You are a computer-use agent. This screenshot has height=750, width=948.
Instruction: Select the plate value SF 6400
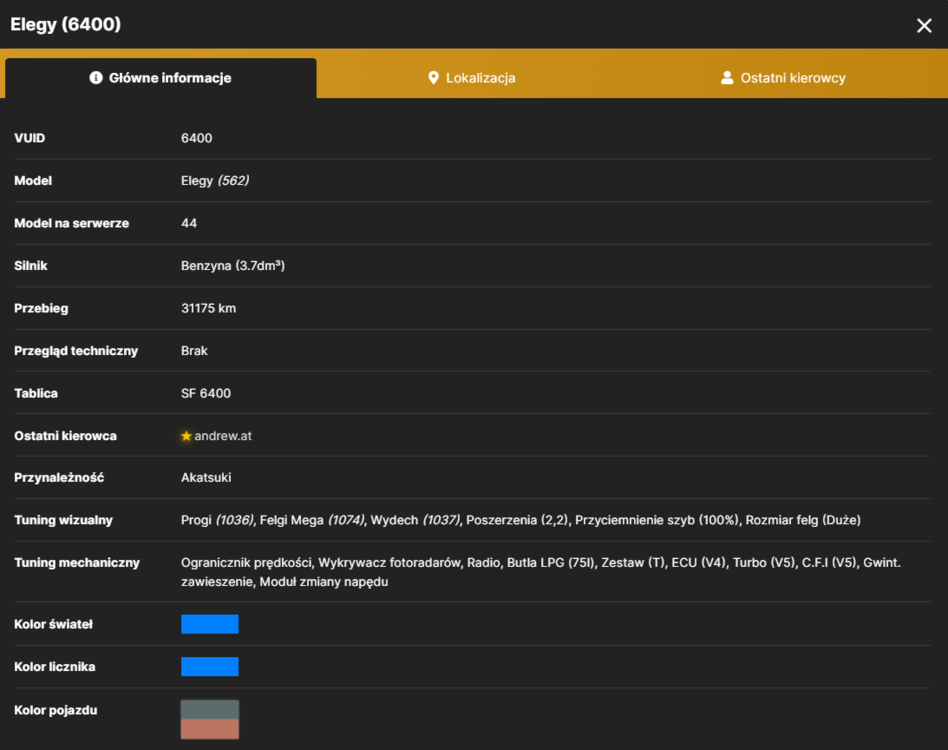point(206,393)
